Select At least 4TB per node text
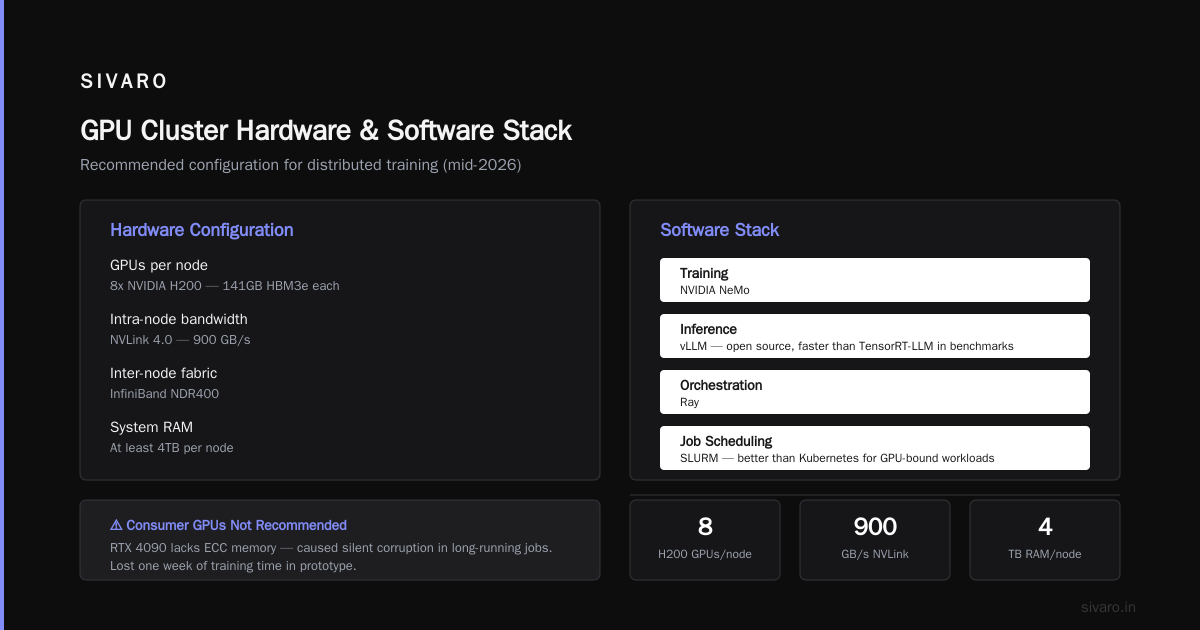This screenshot has width=1200, height=630. pos(172,448)
